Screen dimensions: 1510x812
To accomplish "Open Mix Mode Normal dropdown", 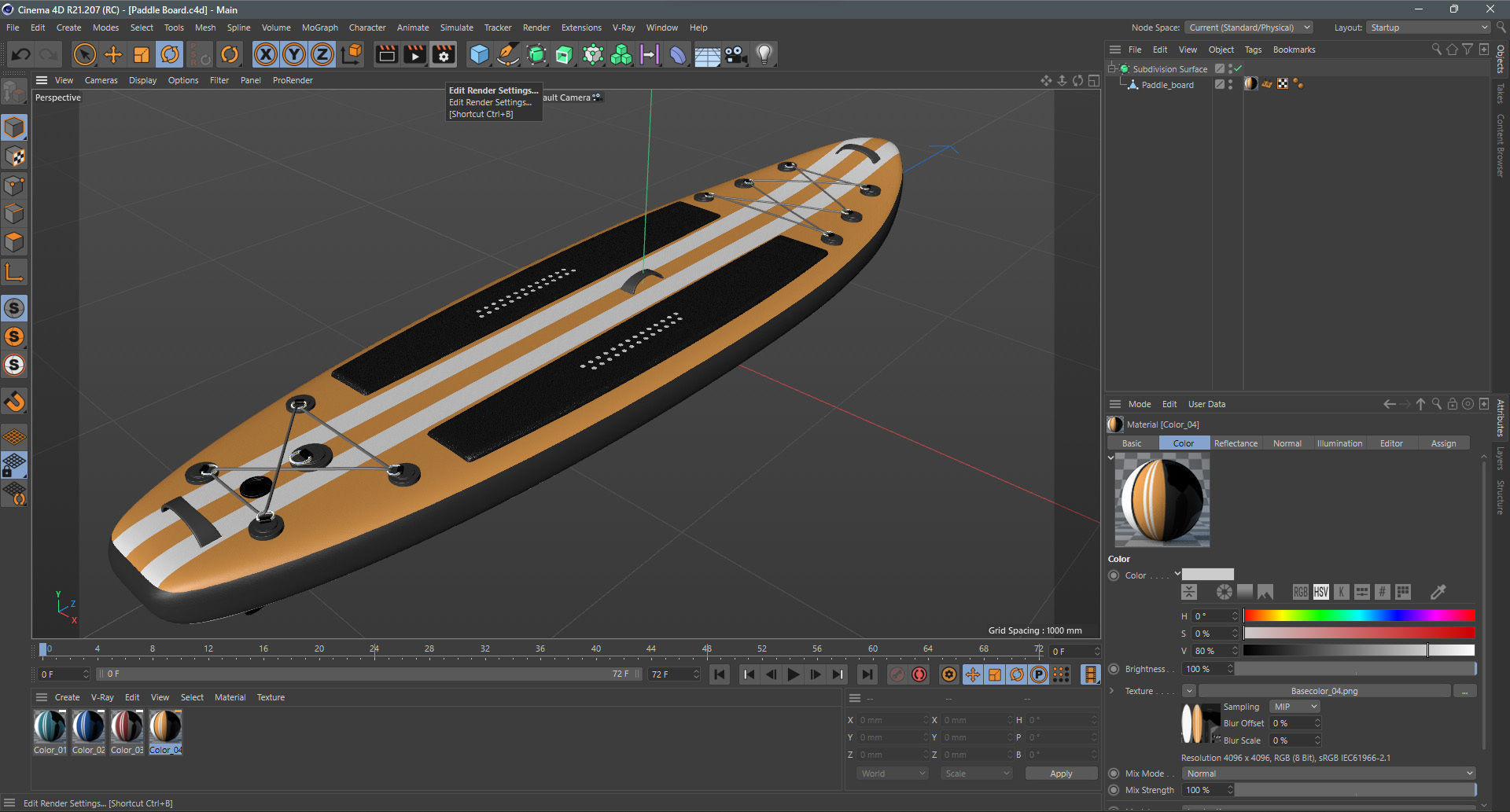I will coord(1328,773).
